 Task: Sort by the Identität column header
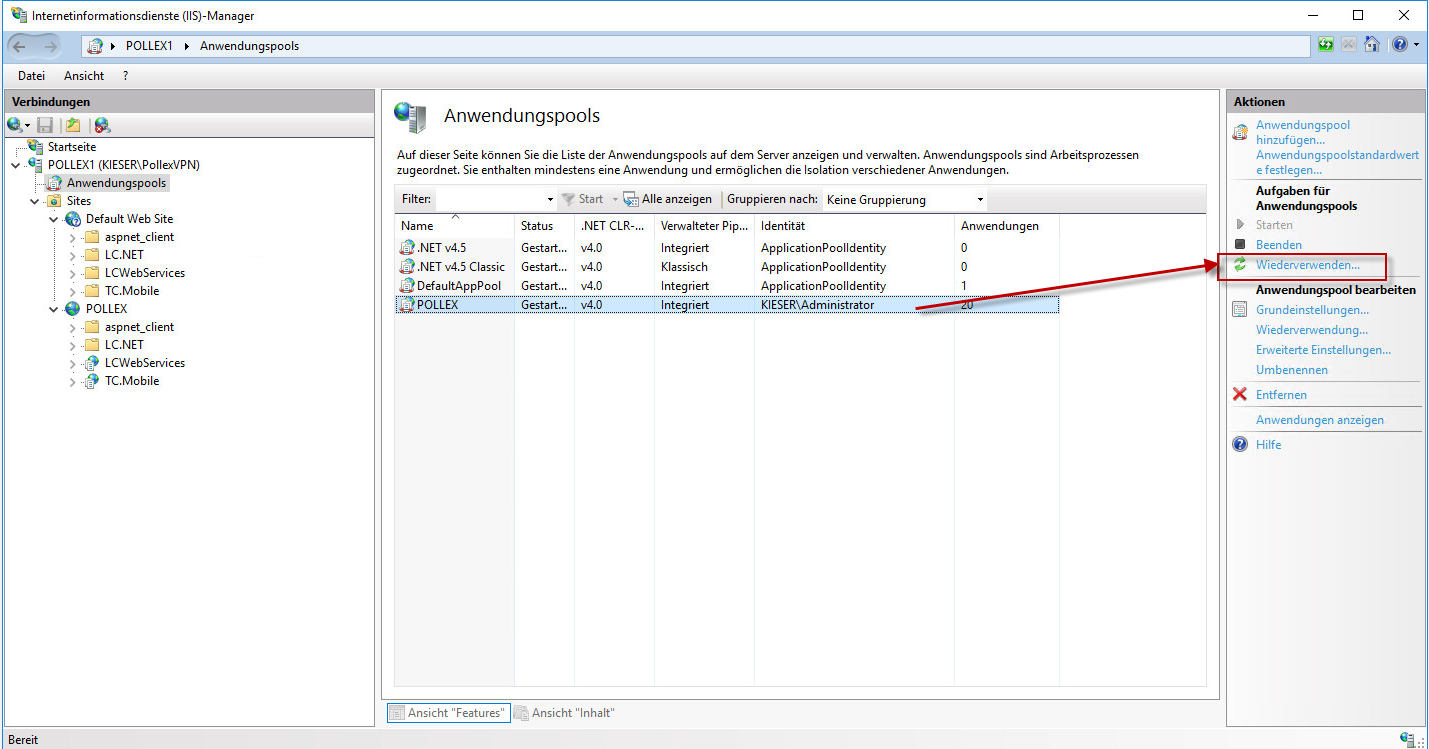click(783, 226)
